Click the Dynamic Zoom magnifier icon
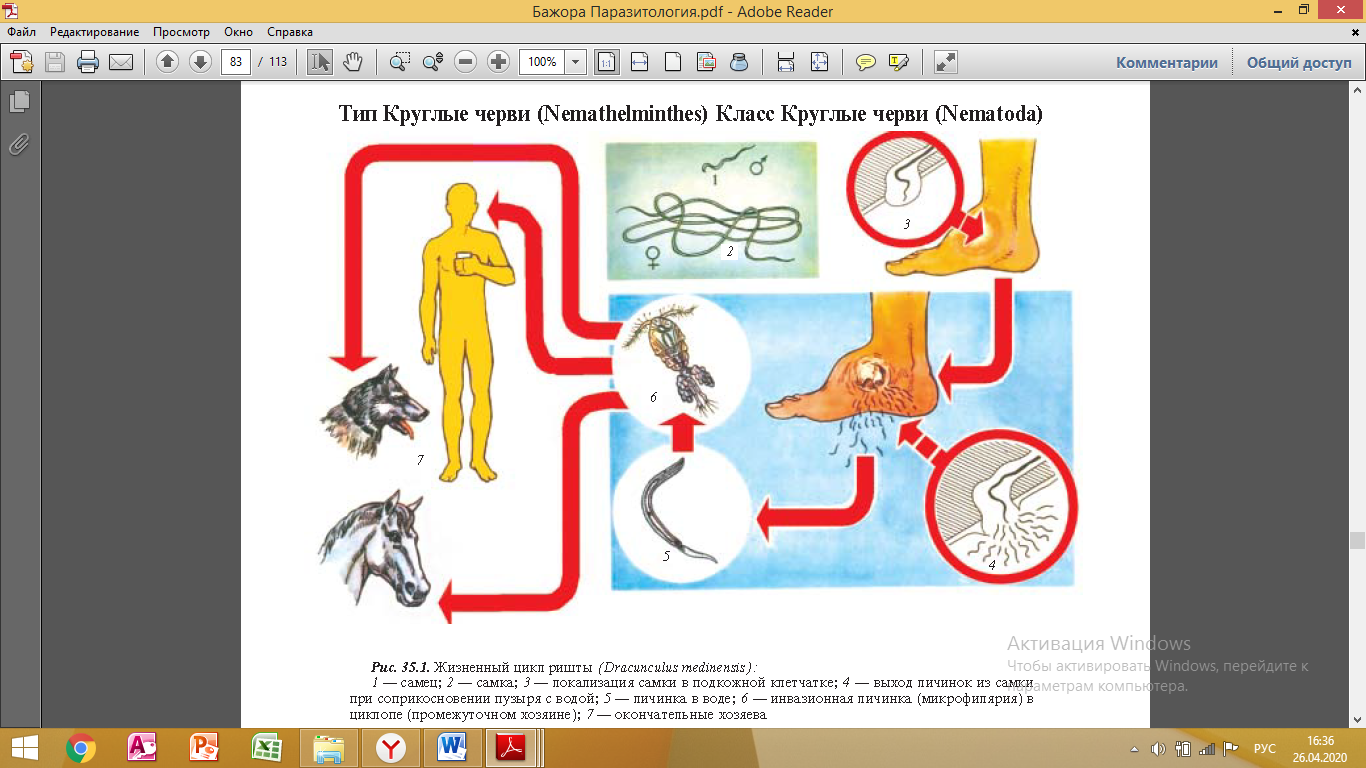 [432, 62]
